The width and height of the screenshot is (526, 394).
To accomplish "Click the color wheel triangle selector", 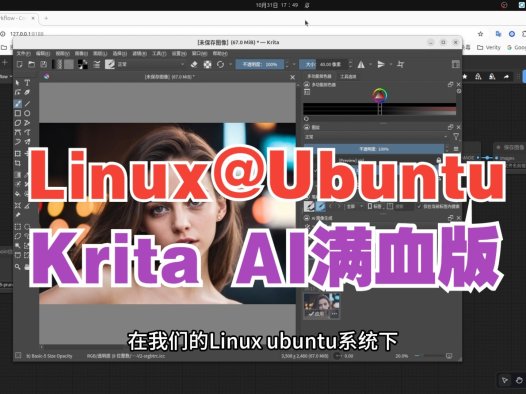I will click(379, 95).
